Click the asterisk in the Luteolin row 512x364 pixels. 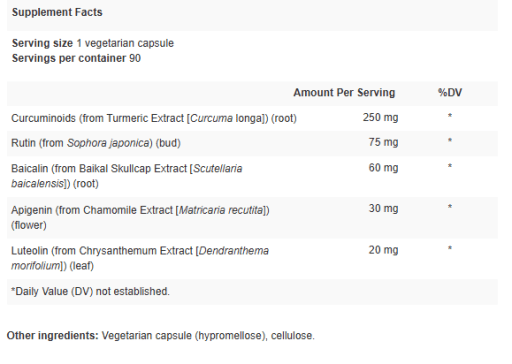(x=450, y=249)
